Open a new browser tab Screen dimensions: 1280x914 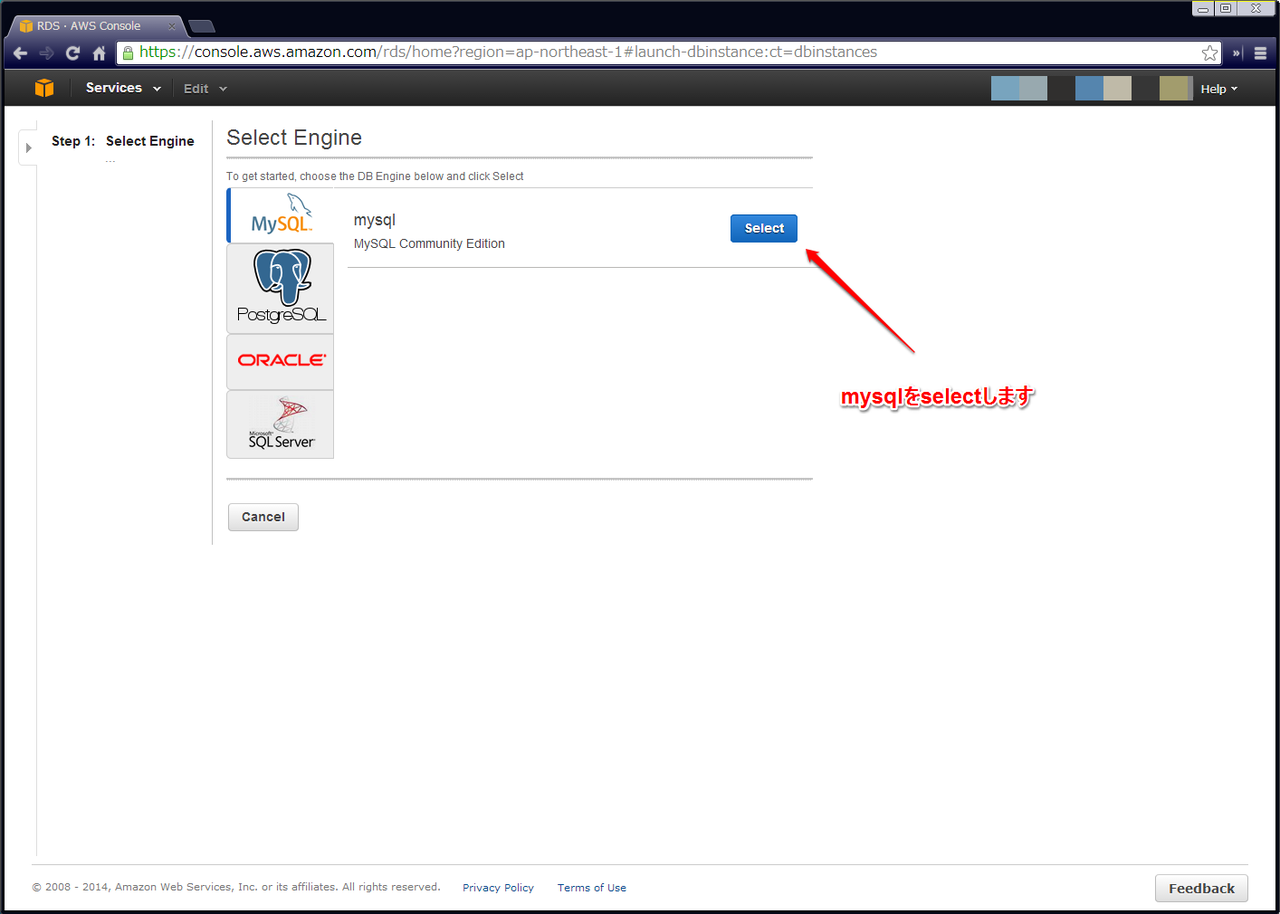tap(201, 26)
